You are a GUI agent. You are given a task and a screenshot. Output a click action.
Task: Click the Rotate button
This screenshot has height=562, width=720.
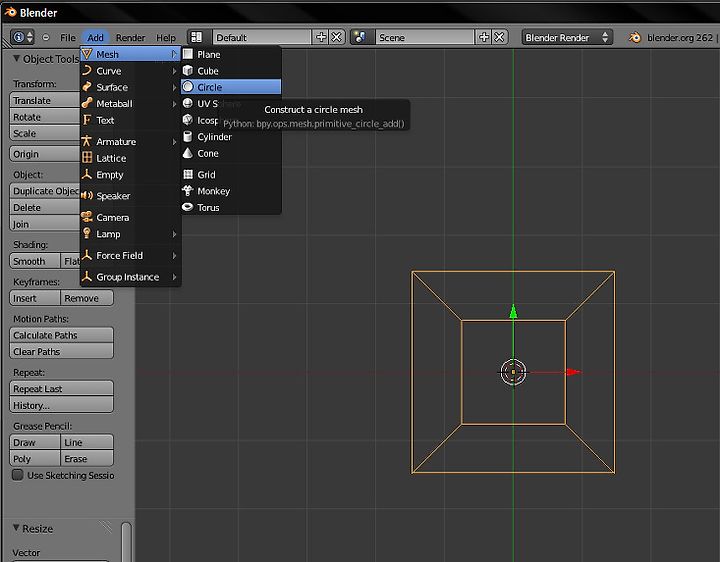coord(45,117)
